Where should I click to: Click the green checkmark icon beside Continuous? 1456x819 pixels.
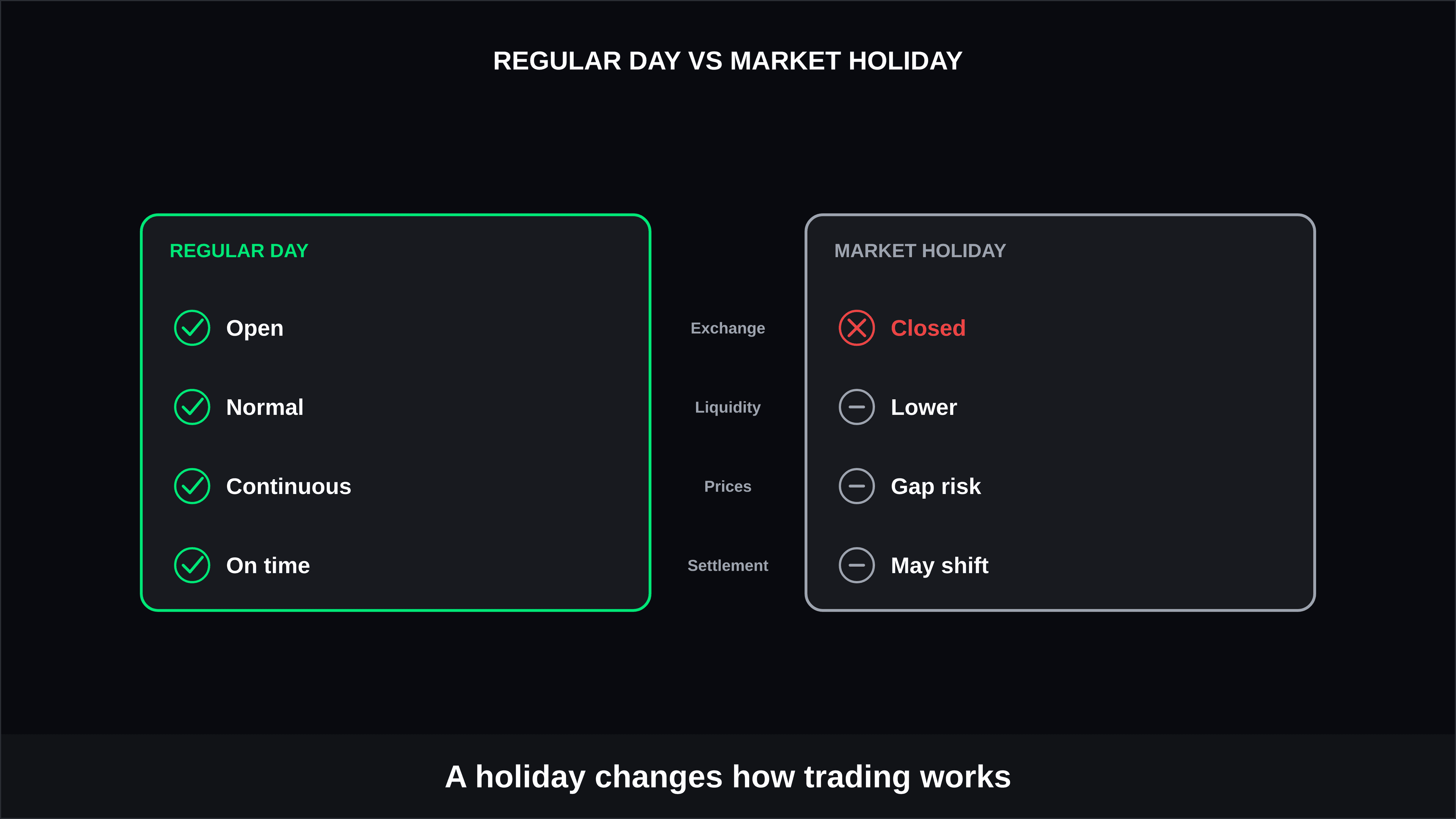coord(192,486)
